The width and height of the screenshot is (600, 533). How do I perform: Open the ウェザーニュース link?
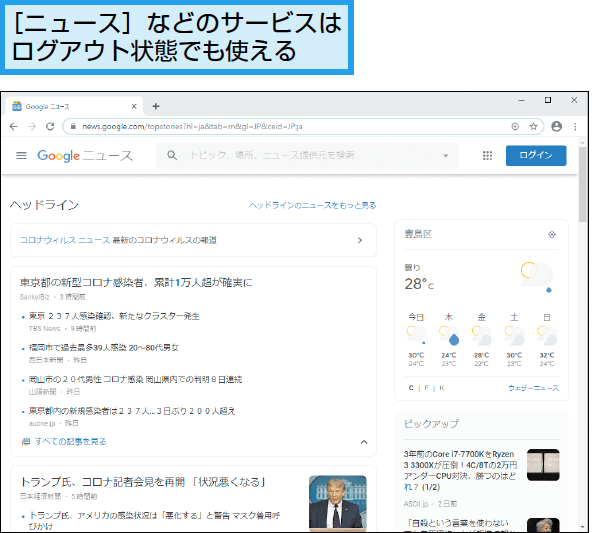click(x=533, y=388)
